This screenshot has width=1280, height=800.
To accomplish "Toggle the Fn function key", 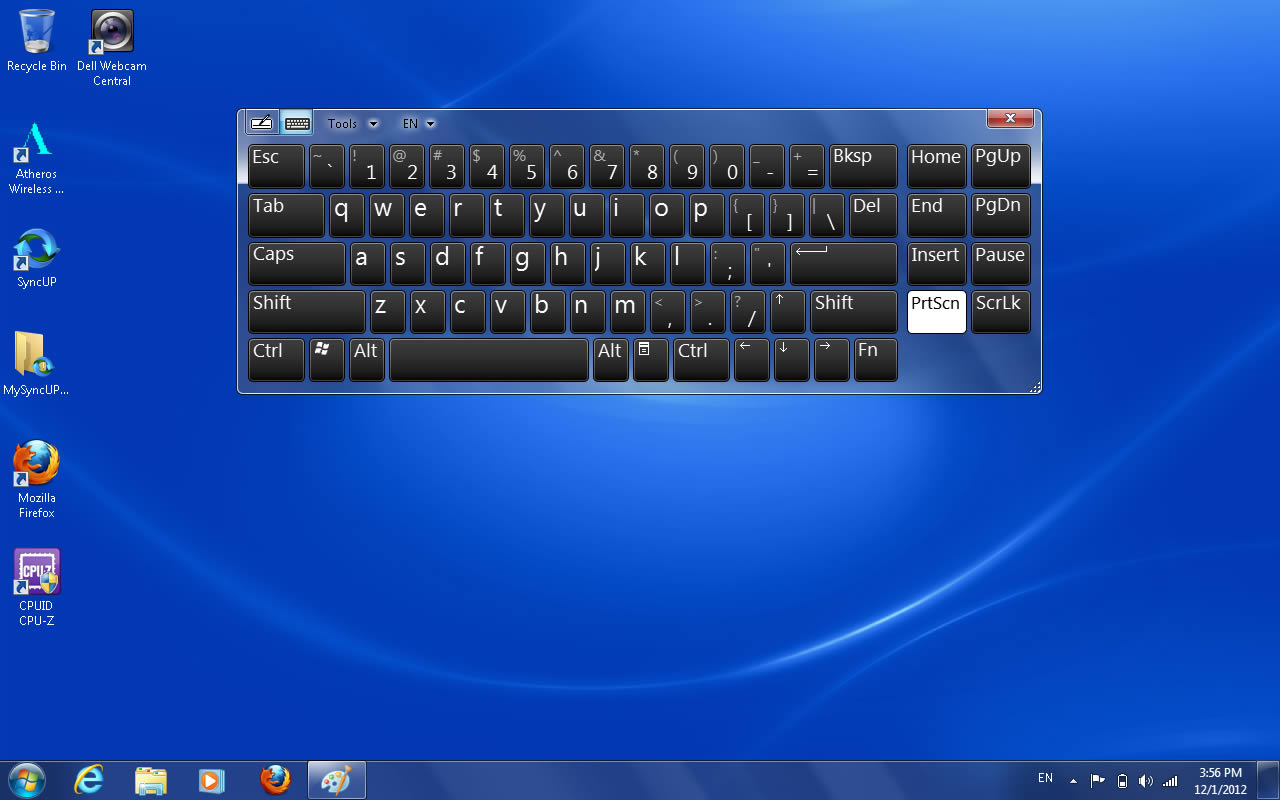I will (x=875, y=360).
